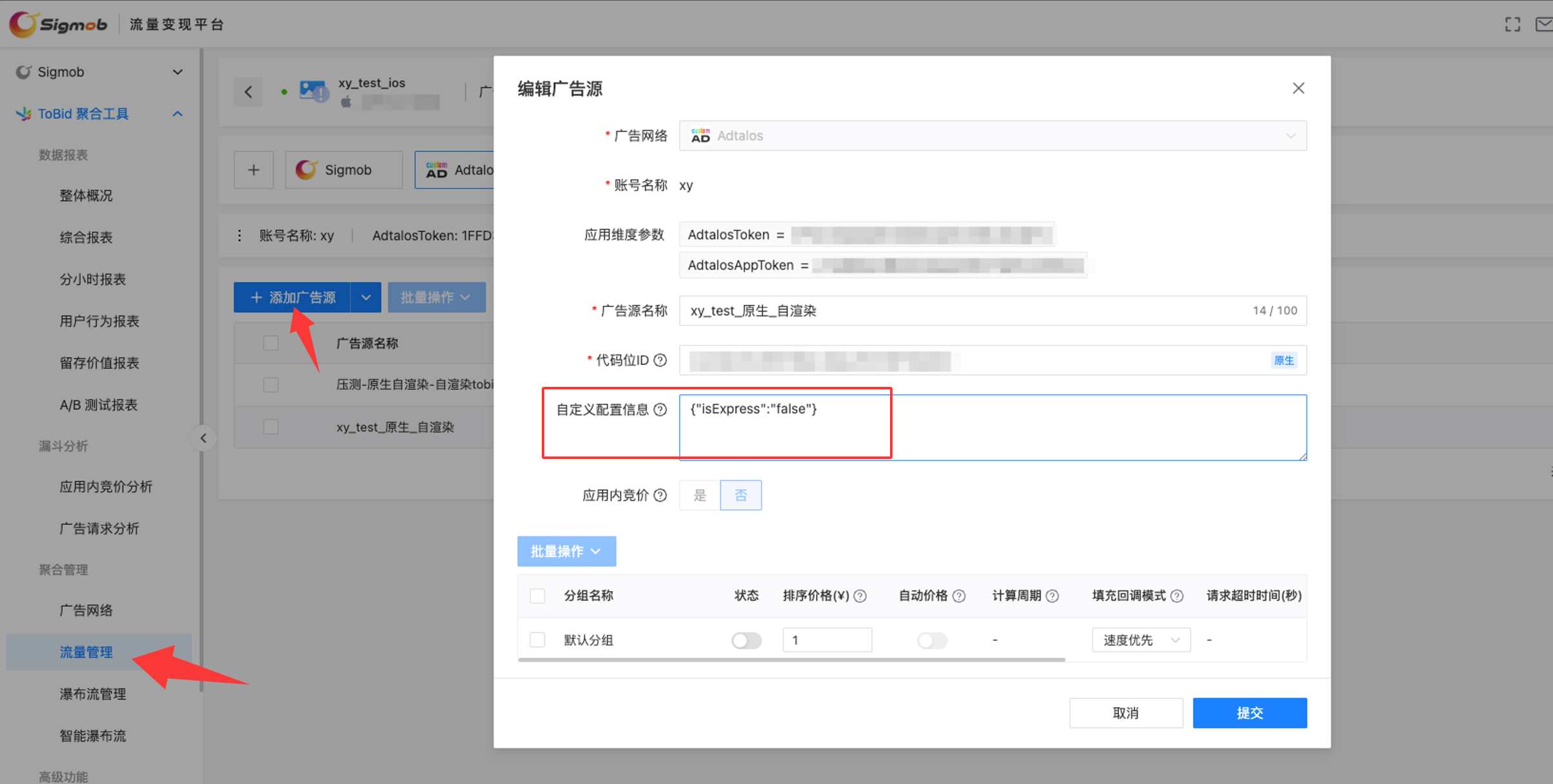This screenshot has height=784, width=1553.
Task: Open 智能瀑布流 in the sidebar
Action: pos(92,736)
